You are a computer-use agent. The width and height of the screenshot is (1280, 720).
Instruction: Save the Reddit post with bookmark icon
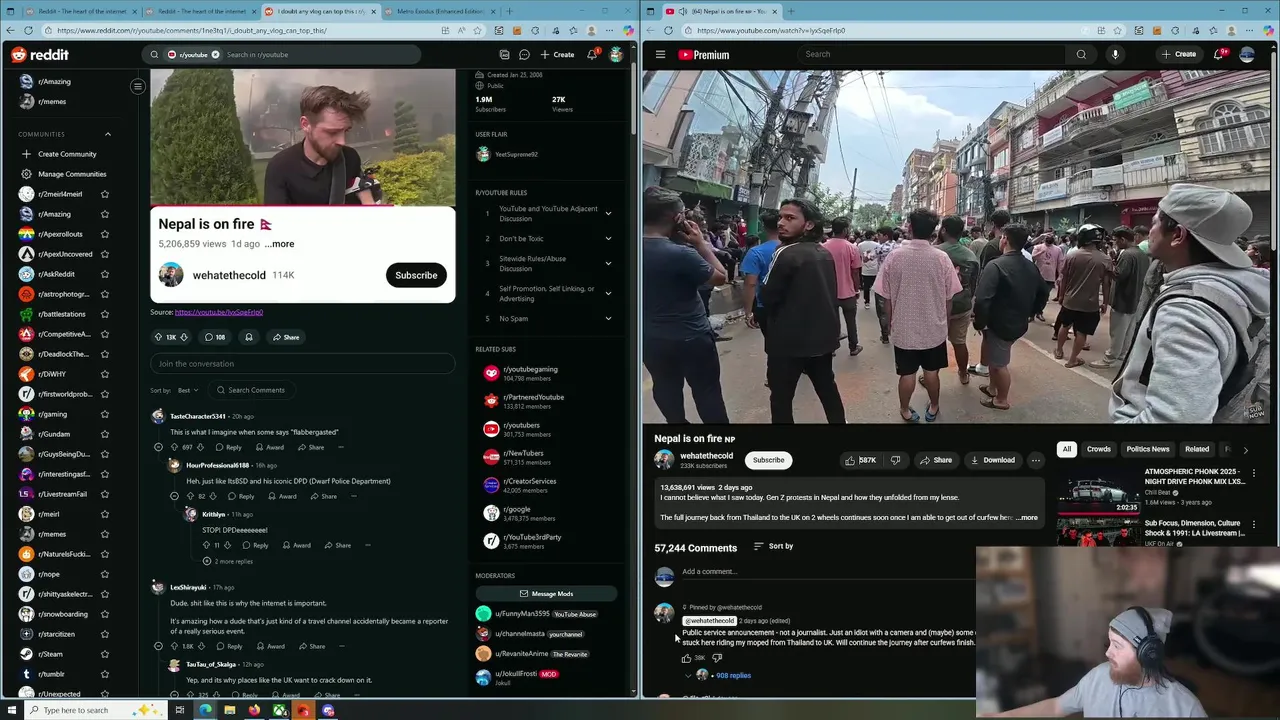(249, 337)
